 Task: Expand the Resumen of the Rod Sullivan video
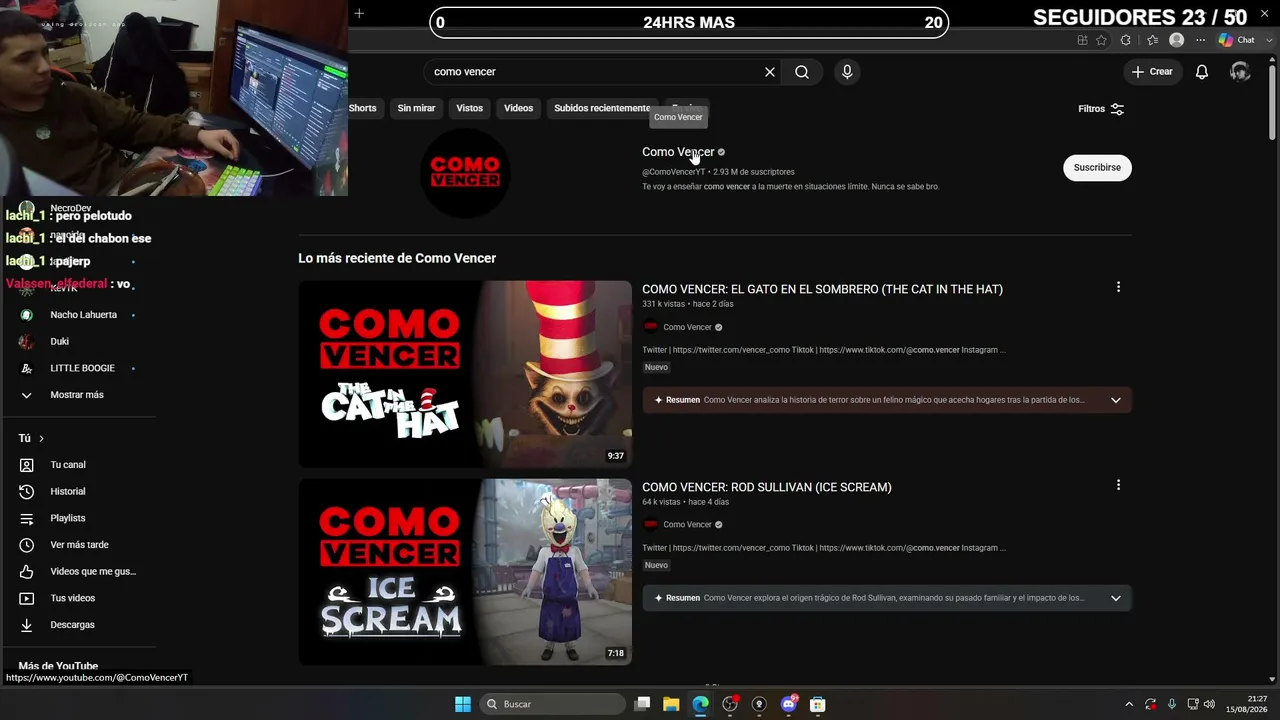pos(1116,598)
